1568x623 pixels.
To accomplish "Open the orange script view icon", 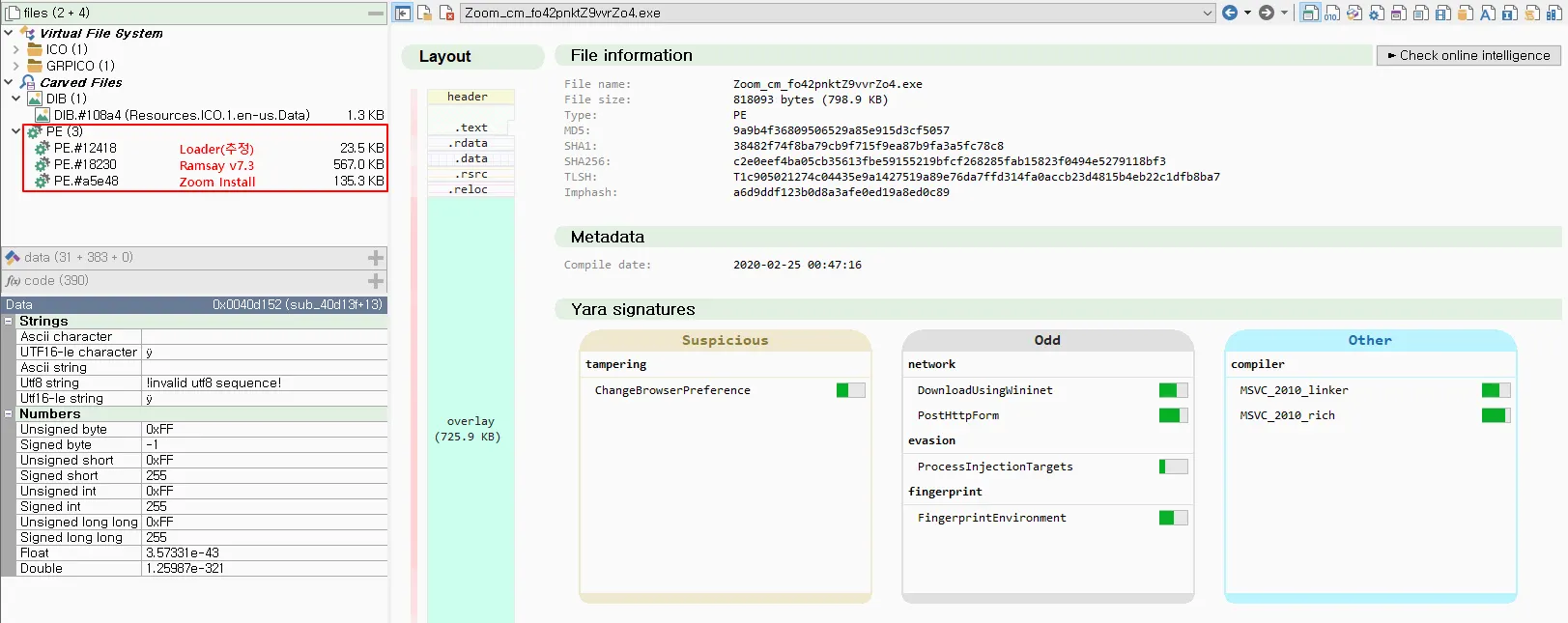I will [1532, 13].
